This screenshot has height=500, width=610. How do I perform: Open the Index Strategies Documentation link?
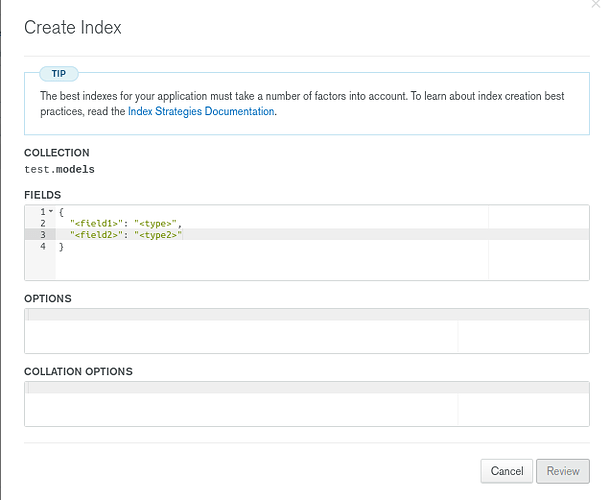tap(201, 112)
